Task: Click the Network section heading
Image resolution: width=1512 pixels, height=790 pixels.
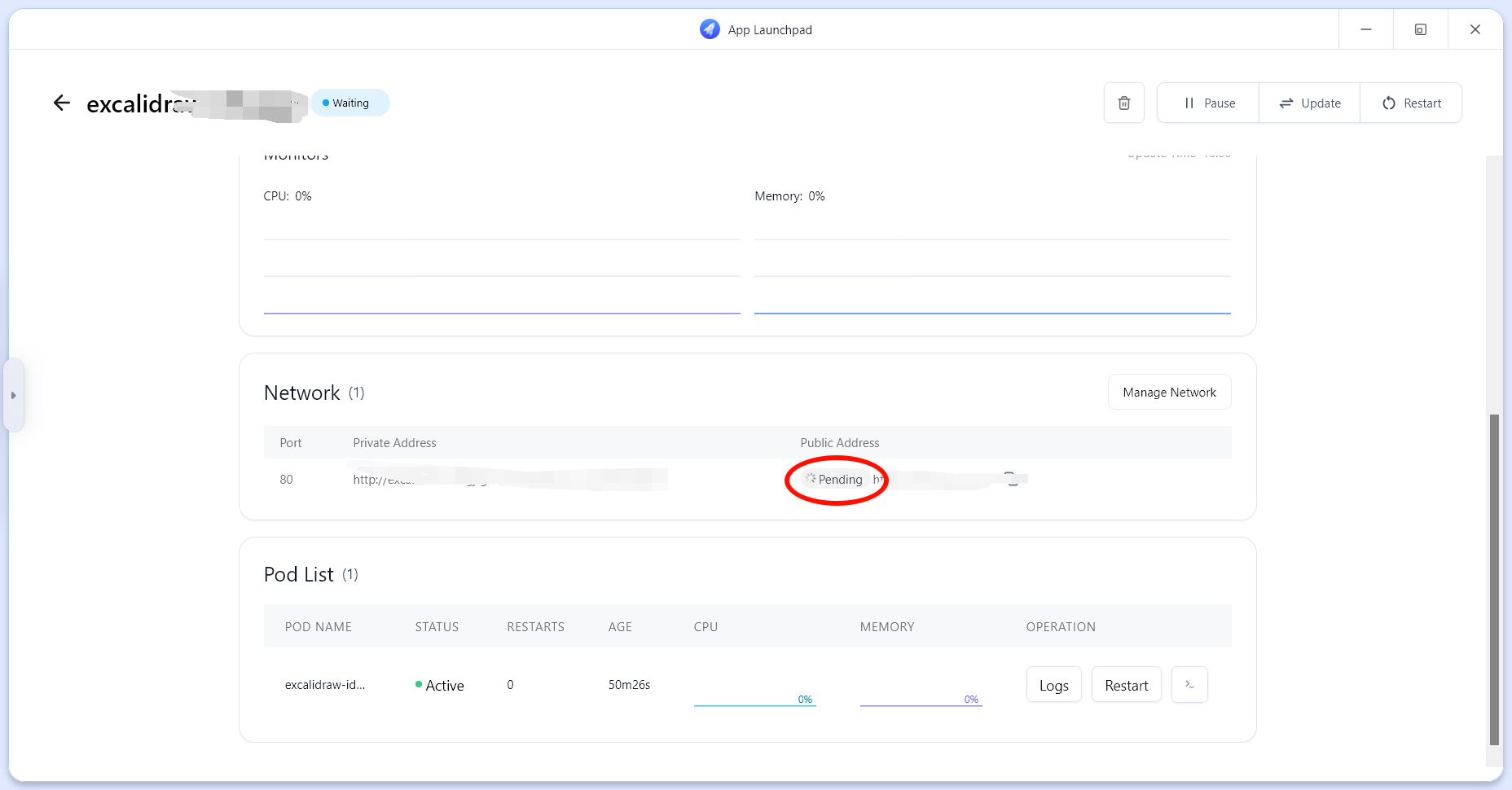Action: (x=302, y=393)
